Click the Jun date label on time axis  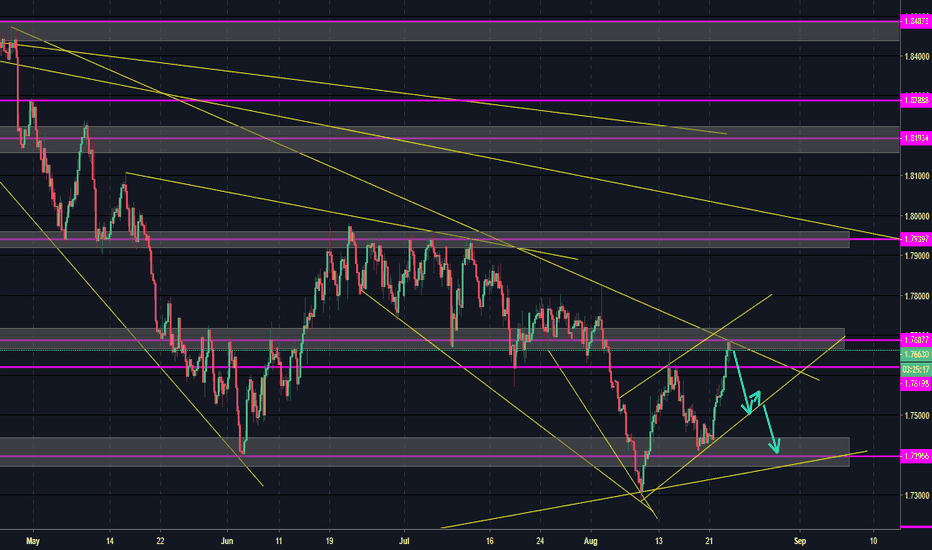click(x=226, y=541)
